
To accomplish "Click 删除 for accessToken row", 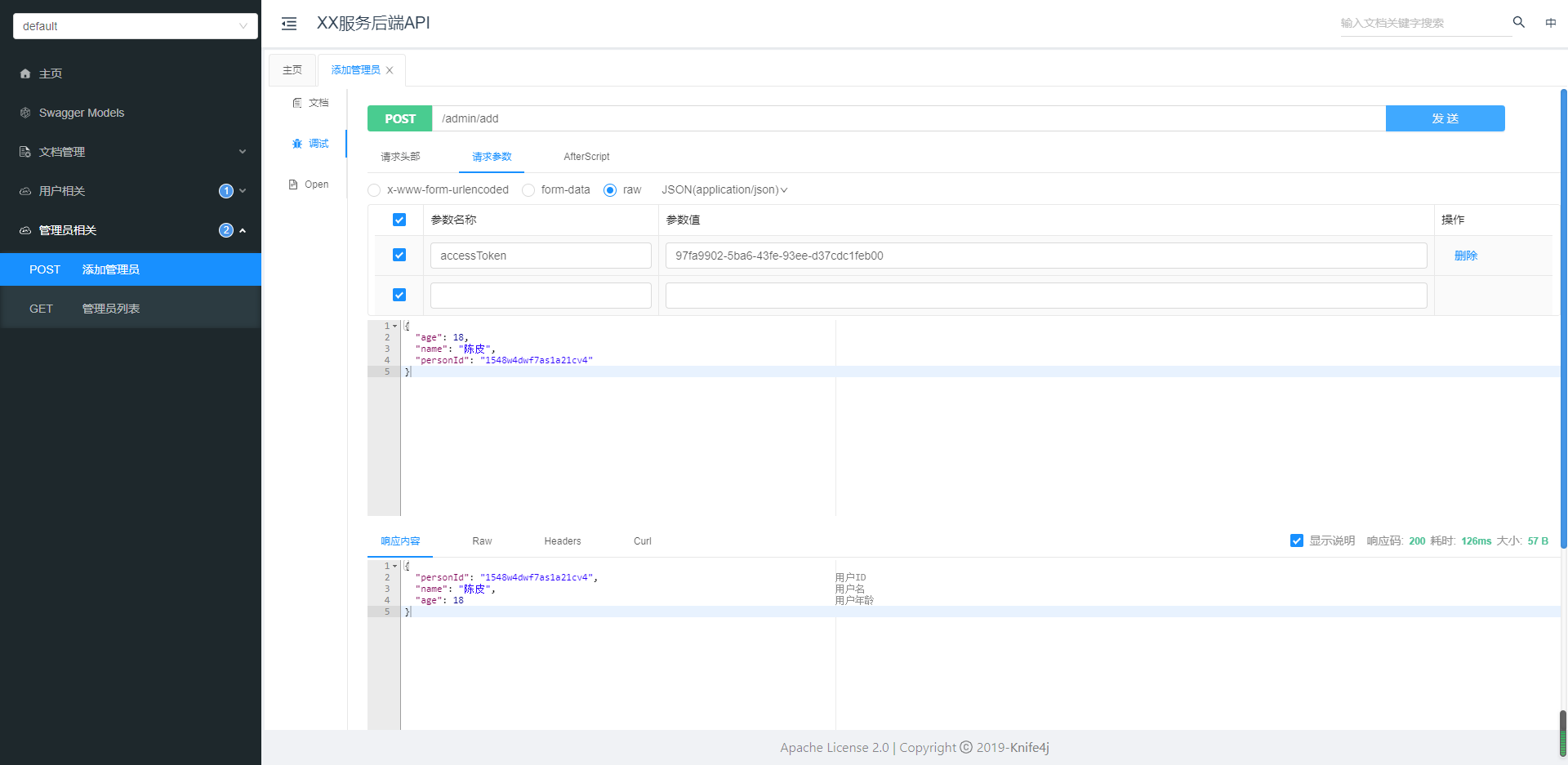I will coord(1466,256).
